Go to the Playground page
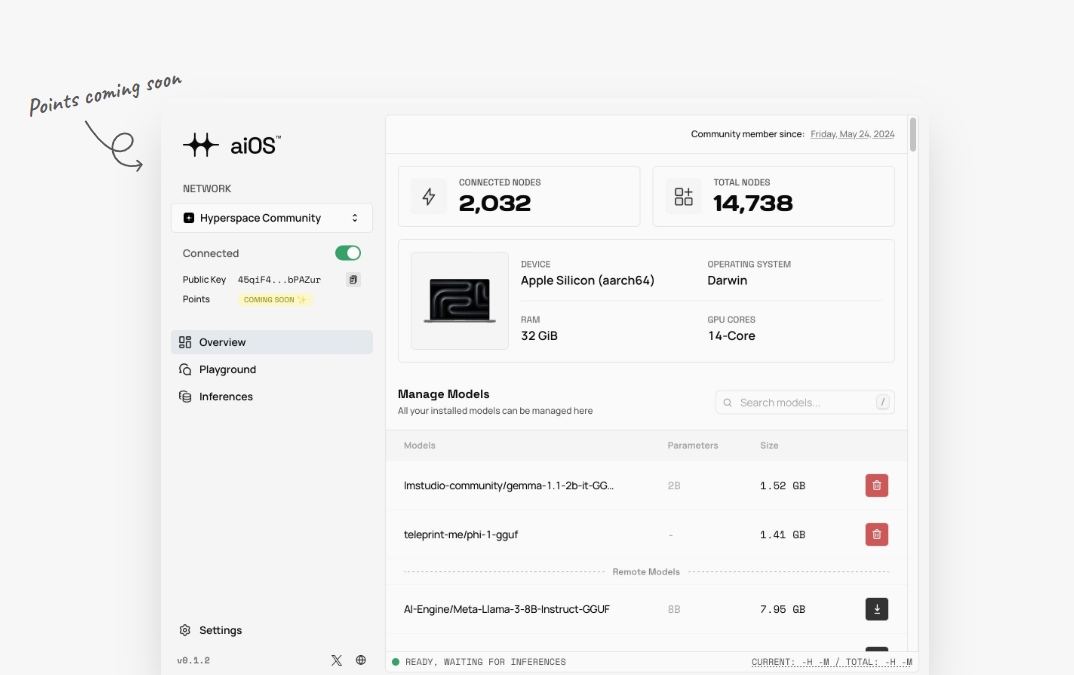 (227, 369)
